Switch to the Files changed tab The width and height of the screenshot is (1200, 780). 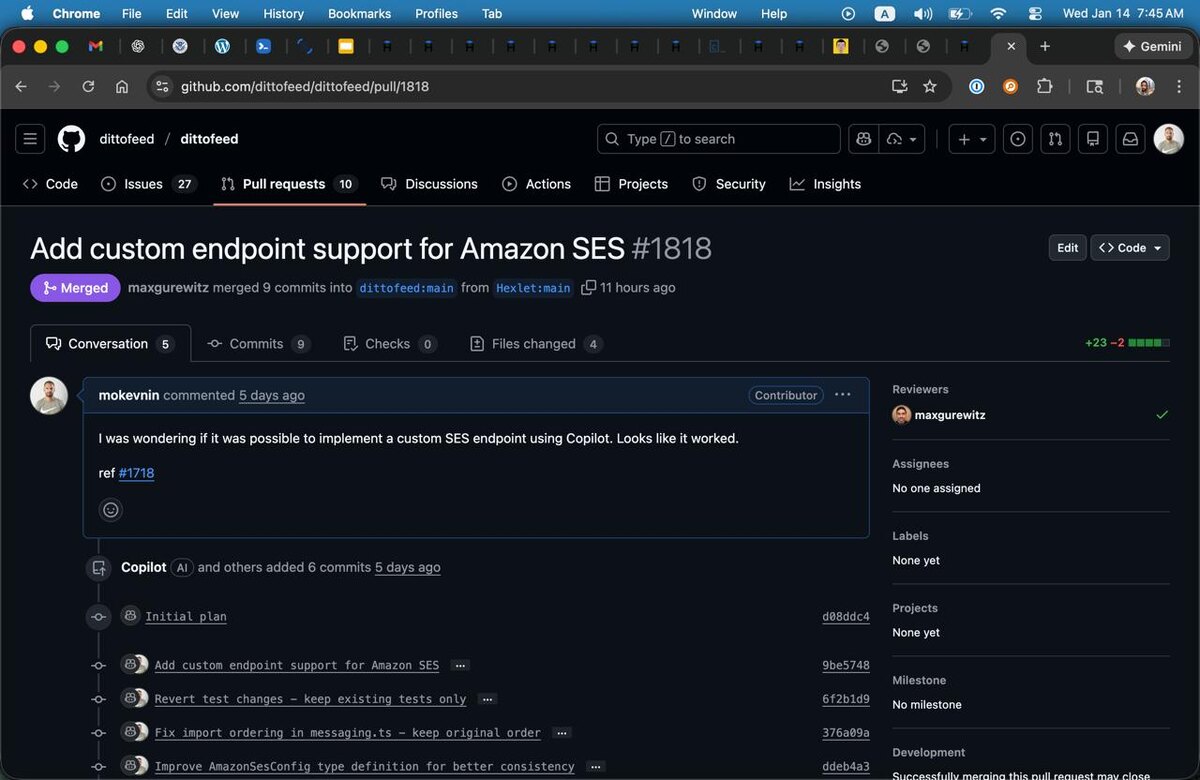tap(536, 343)
